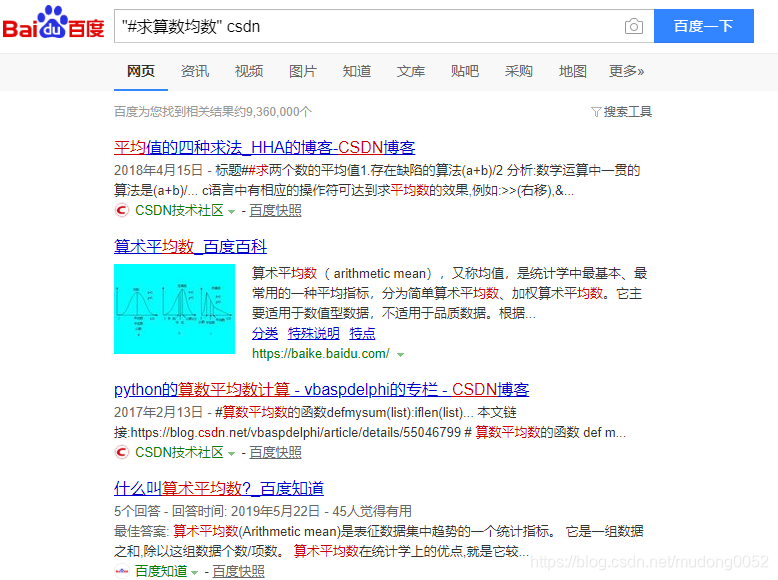Open camera image search icon

pos(634,26)
